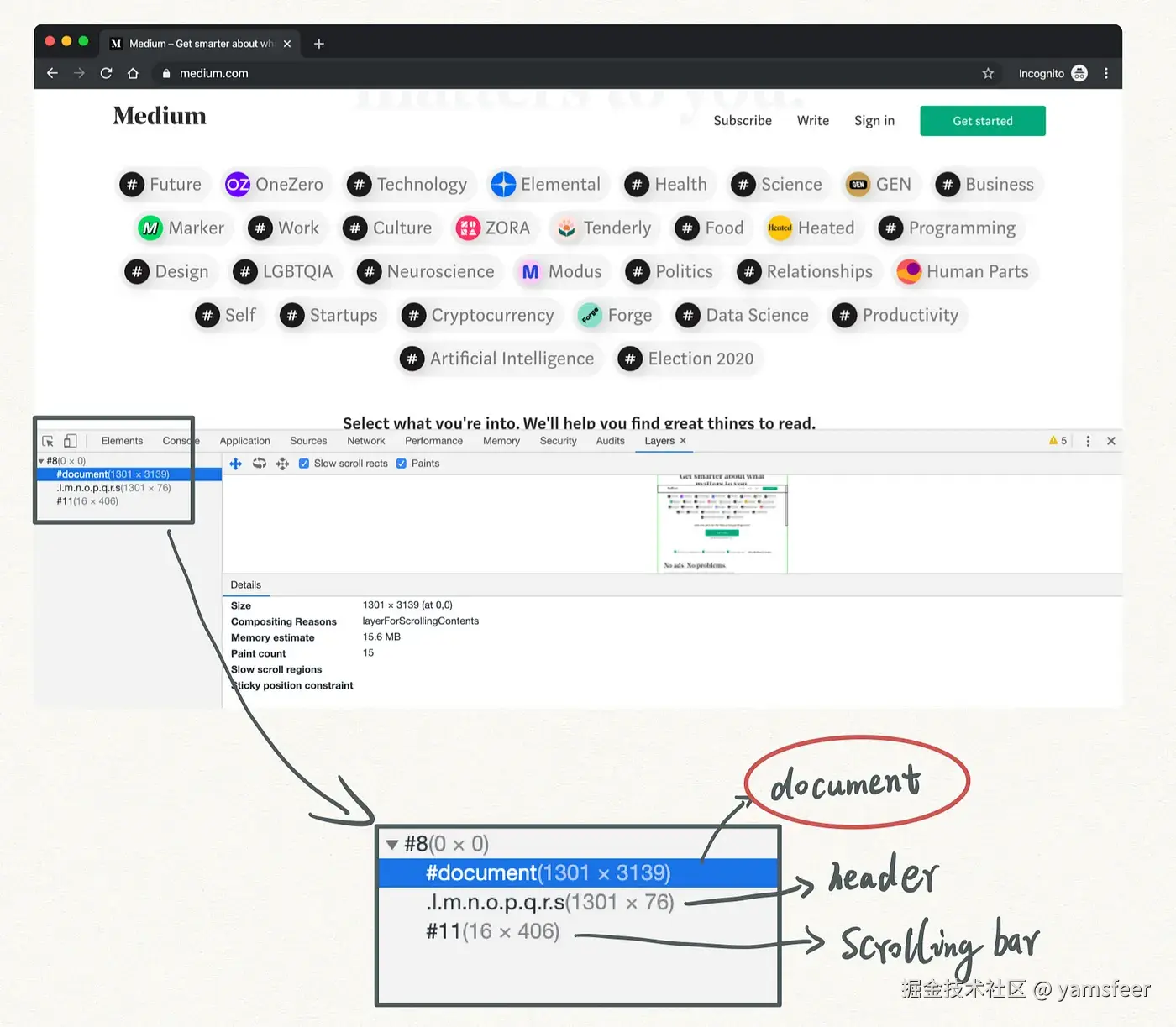Open the Security tab

[558, 441]
